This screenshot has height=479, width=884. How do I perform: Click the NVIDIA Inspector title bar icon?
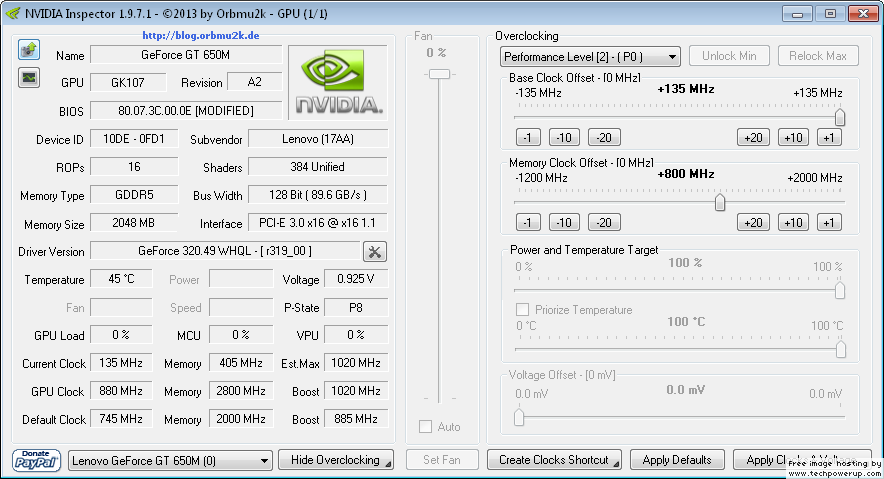(x=12, y=13)
